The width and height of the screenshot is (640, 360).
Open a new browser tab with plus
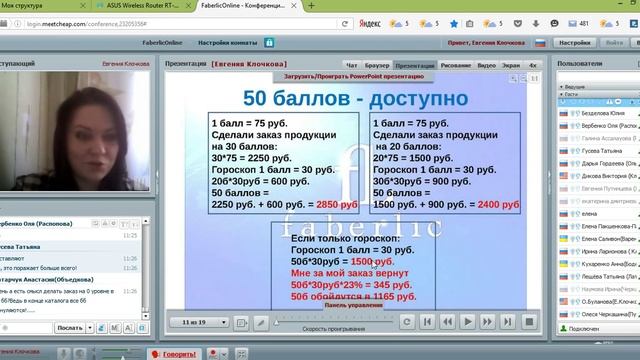click(311, 6)
